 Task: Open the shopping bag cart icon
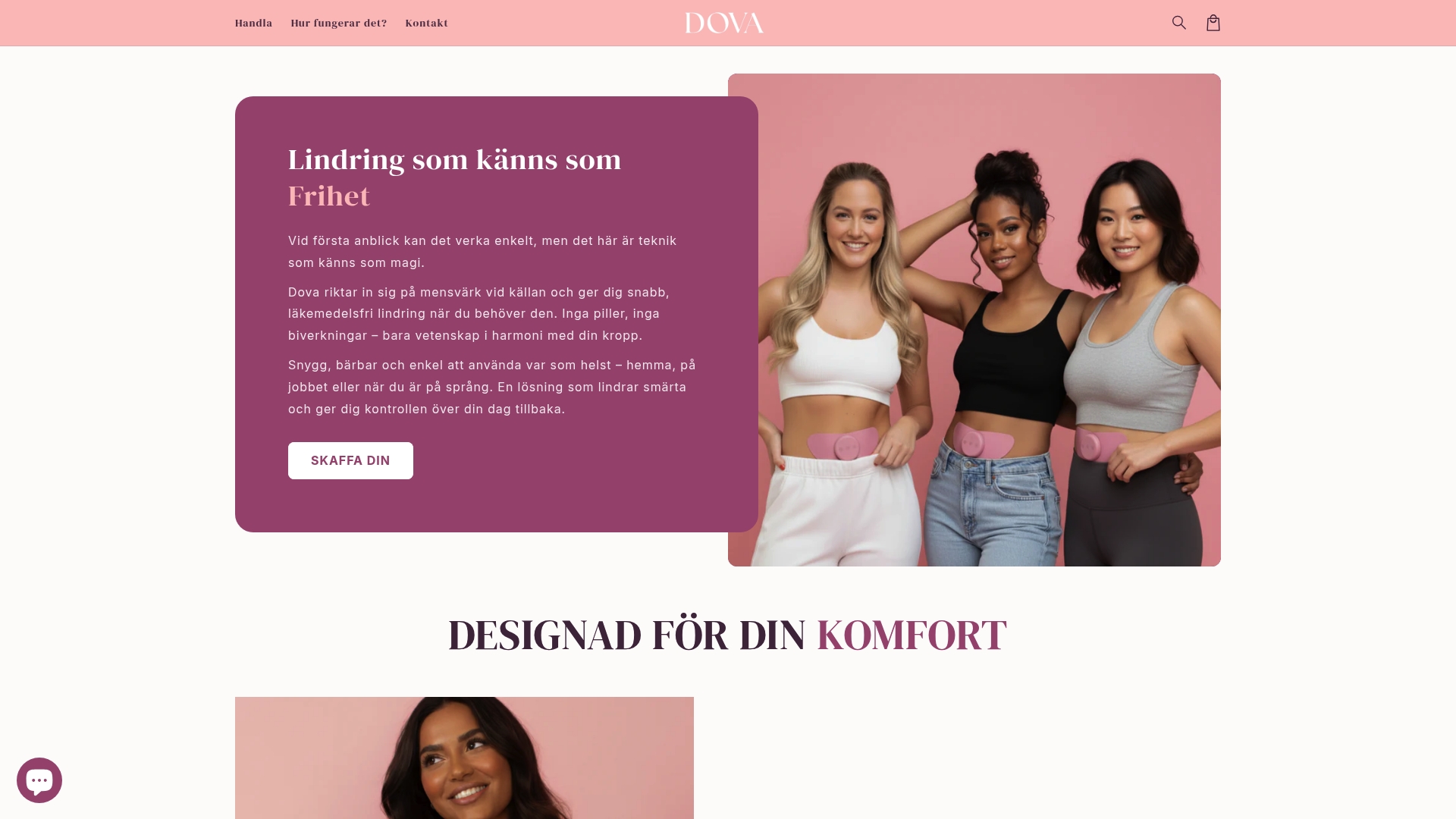[x=1213, y=23]
